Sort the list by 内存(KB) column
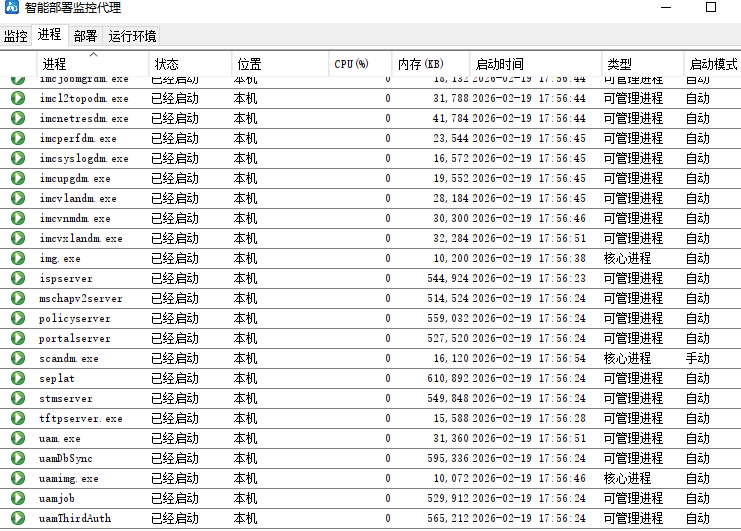Screen dimensions: 741x531 [x=420, y=64]
